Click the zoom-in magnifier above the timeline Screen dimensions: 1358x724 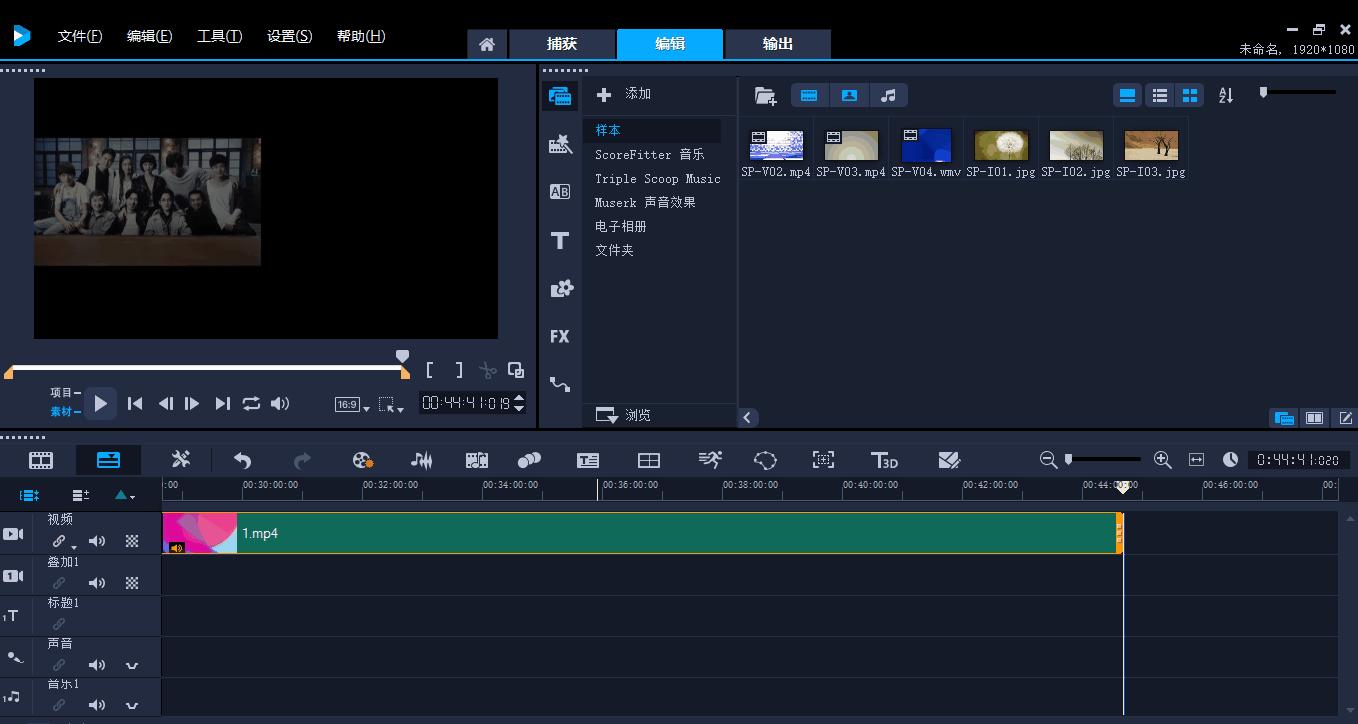1163,460
